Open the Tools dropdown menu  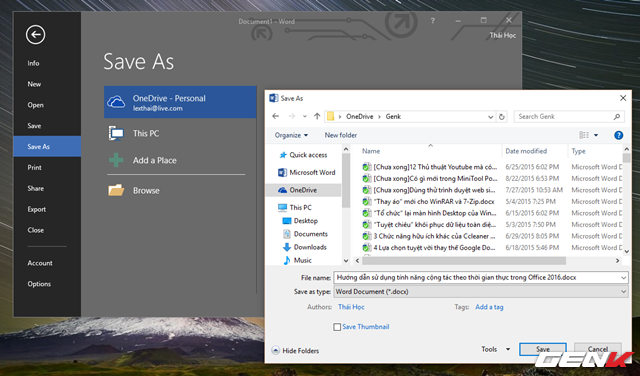[496, 349]
